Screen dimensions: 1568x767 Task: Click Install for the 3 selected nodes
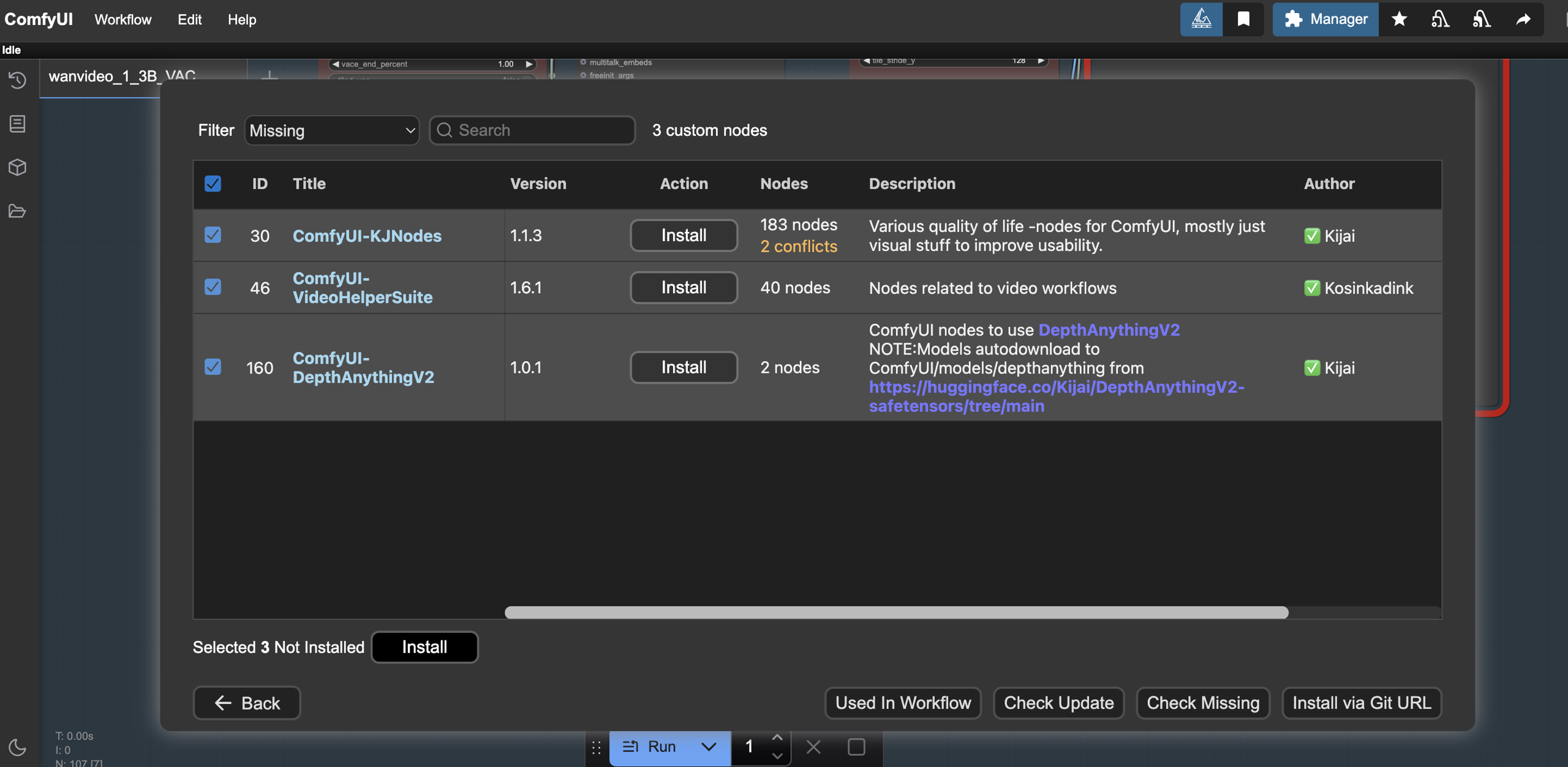coord(424,647)
